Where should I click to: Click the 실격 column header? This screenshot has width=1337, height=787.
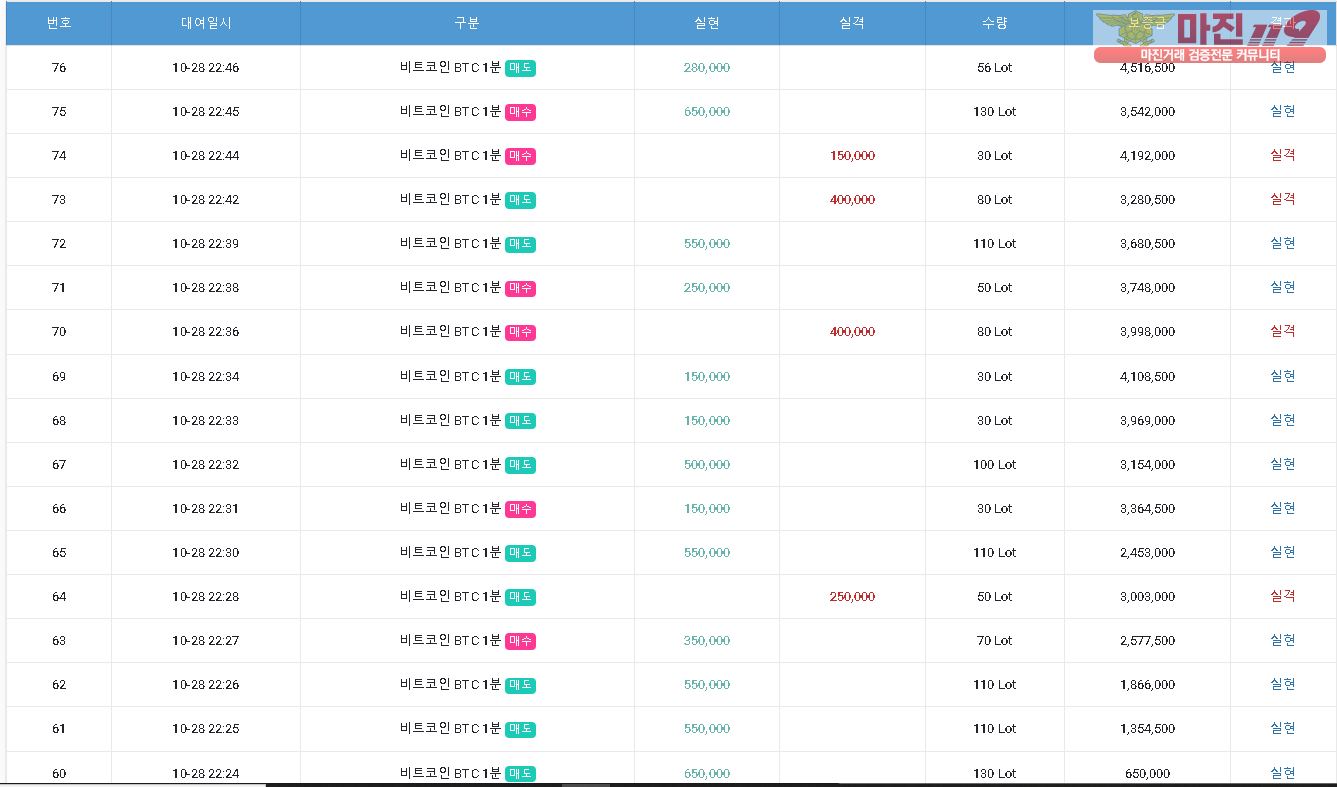[x=852, y=23]
